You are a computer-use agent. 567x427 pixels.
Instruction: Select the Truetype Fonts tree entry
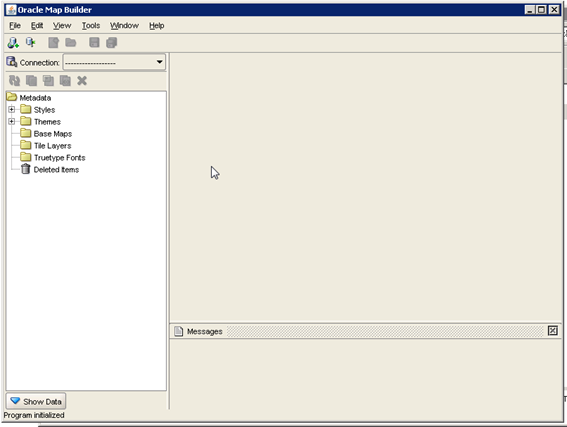[60, 158]
